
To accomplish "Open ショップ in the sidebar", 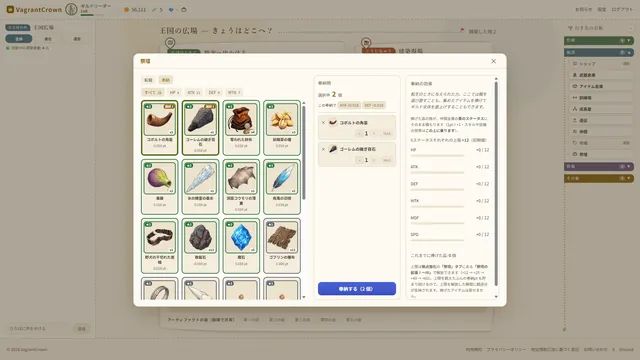I will pos(601,64).
